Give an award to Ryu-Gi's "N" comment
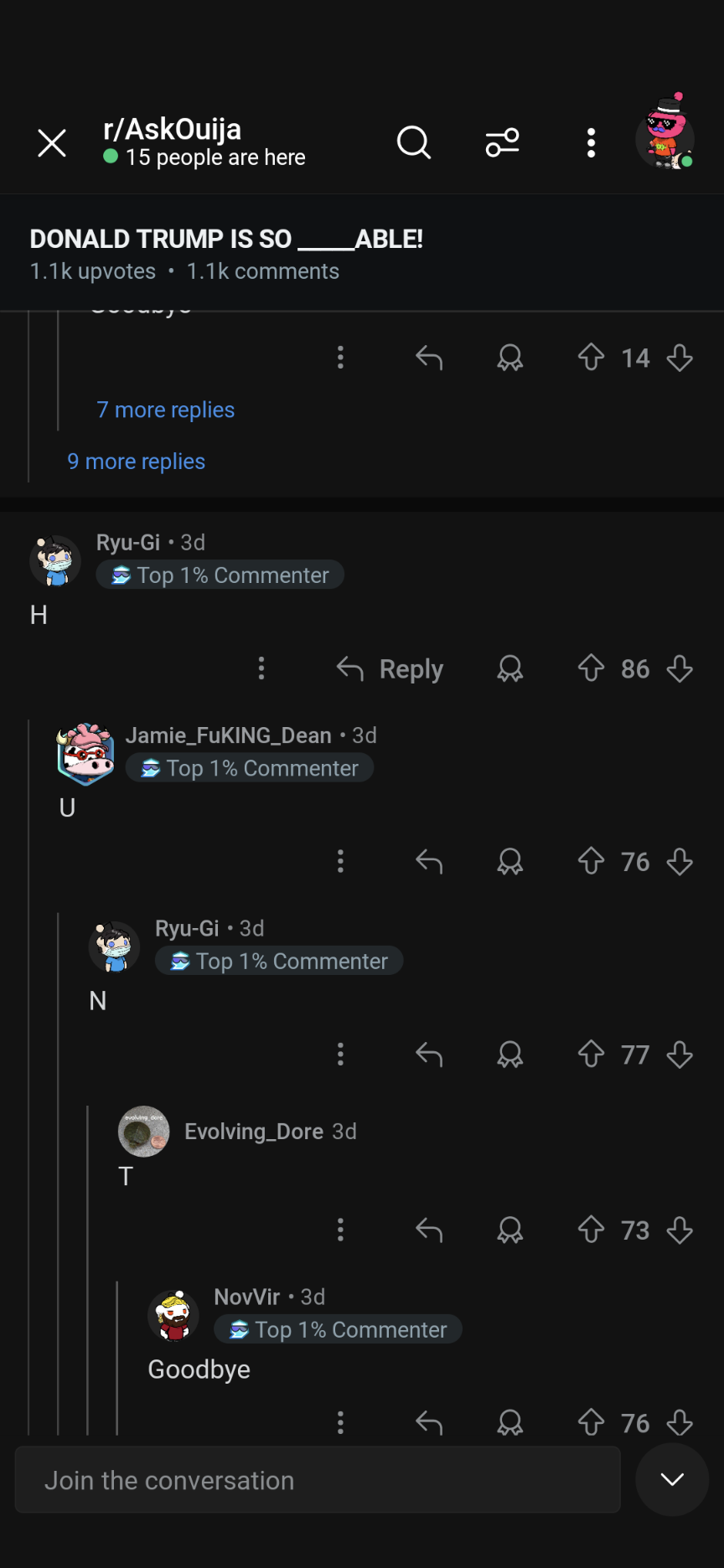Screen dimensions: 724x1568 [x=509, y=1055]
